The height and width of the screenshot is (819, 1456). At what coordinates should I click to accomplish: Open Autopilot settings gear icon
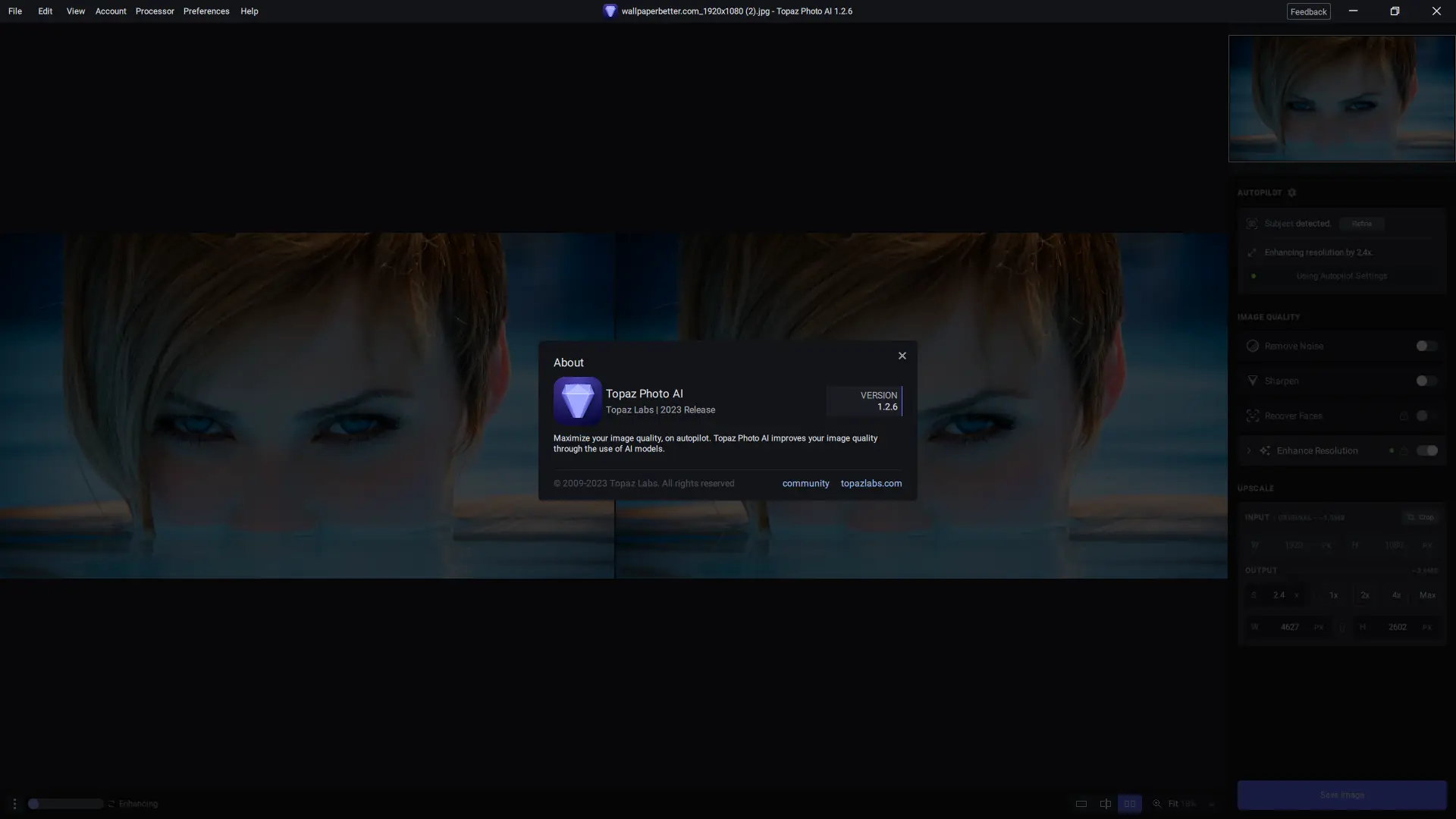[x=1292, y=193]
